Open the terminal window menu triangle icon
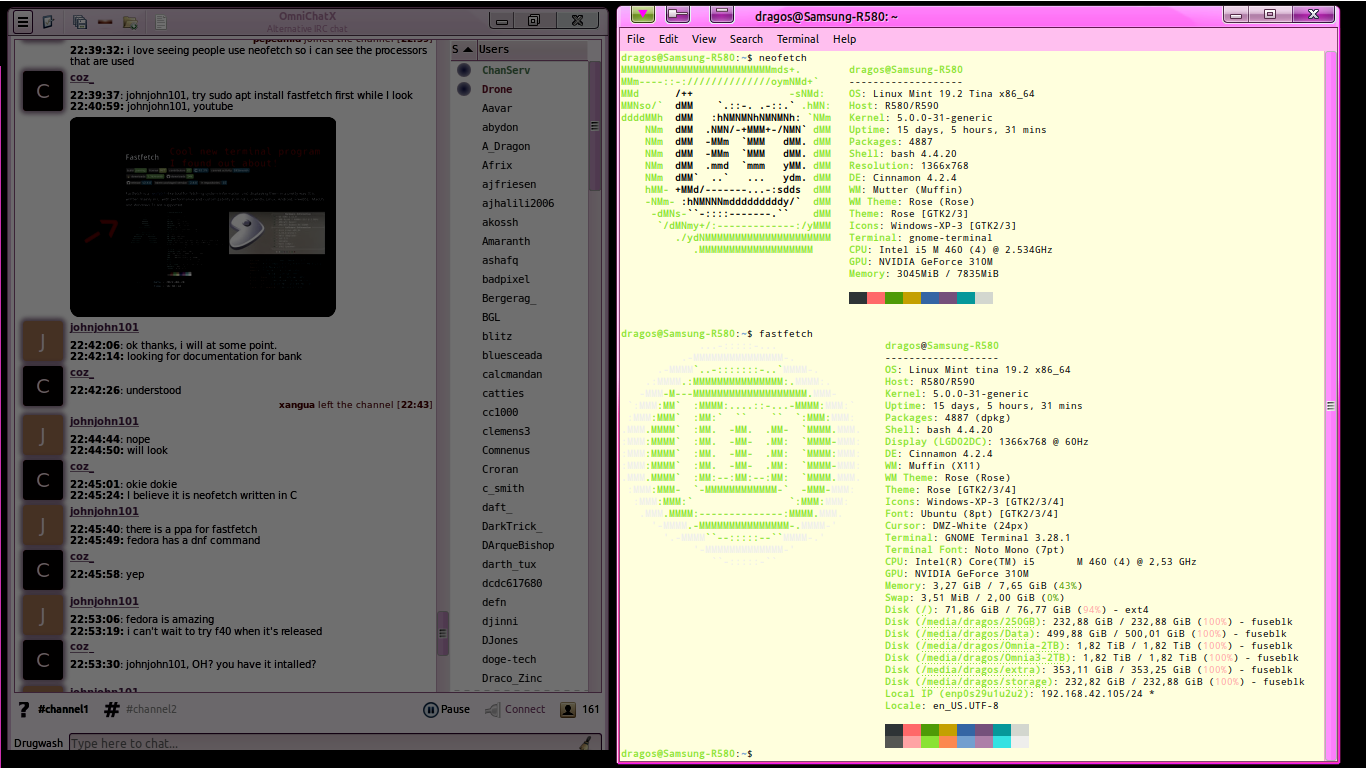1366x768 pixels. (644, 14)
